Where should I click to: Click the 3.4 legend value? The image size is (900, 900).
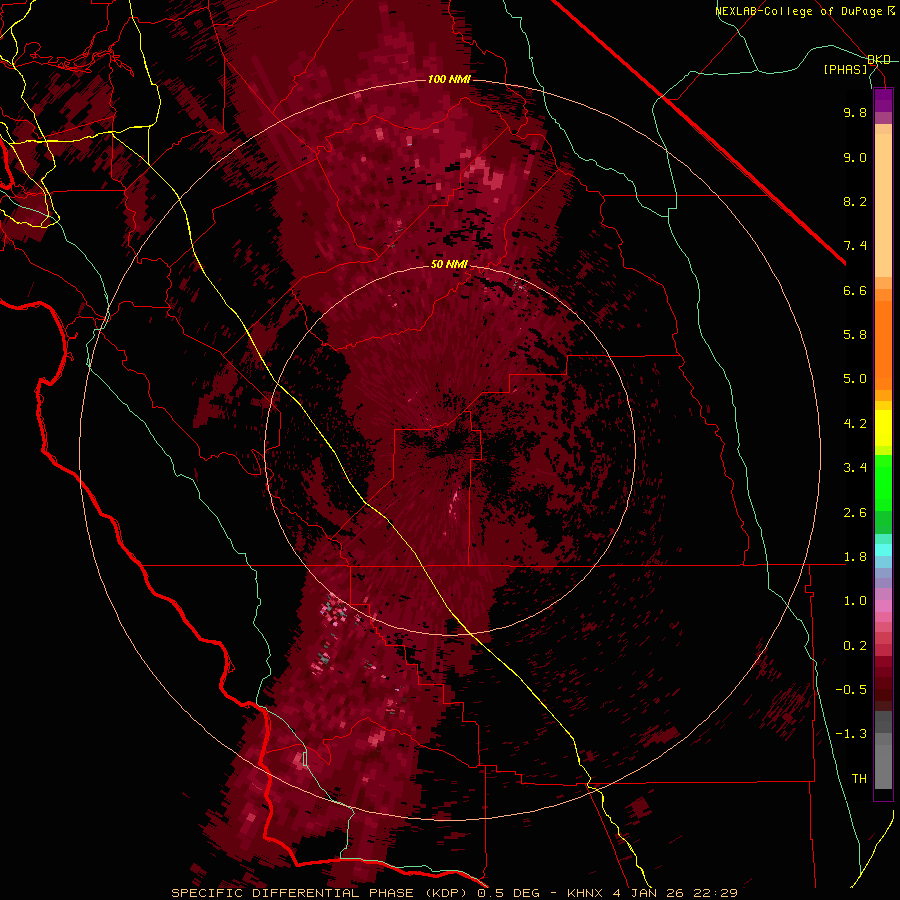[x=855, y=468]
